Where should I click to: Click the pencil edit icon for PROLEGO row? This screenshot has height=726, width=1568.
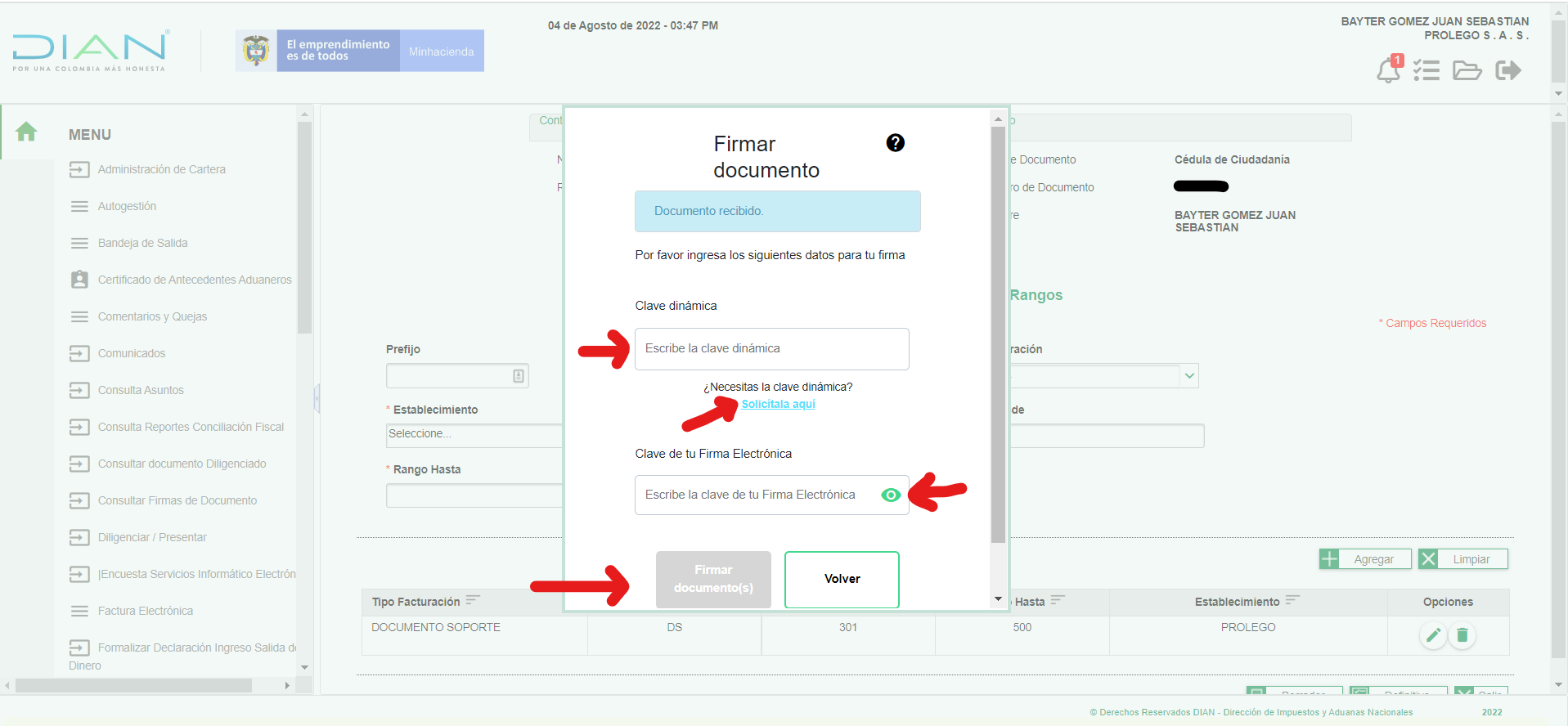coord(1433,635)
